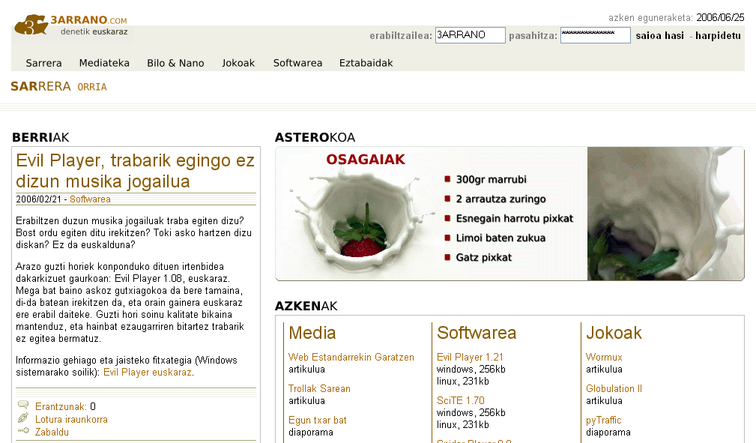
Task: Open the pyTraffic diaporama
Action: (x=603, y=420)
